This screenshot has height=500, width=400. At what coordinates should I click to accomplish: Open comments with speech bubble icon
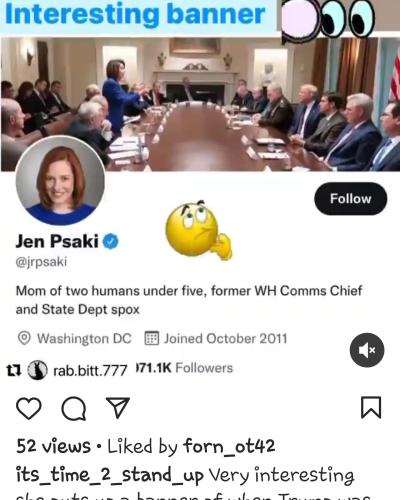coord(74,408)
